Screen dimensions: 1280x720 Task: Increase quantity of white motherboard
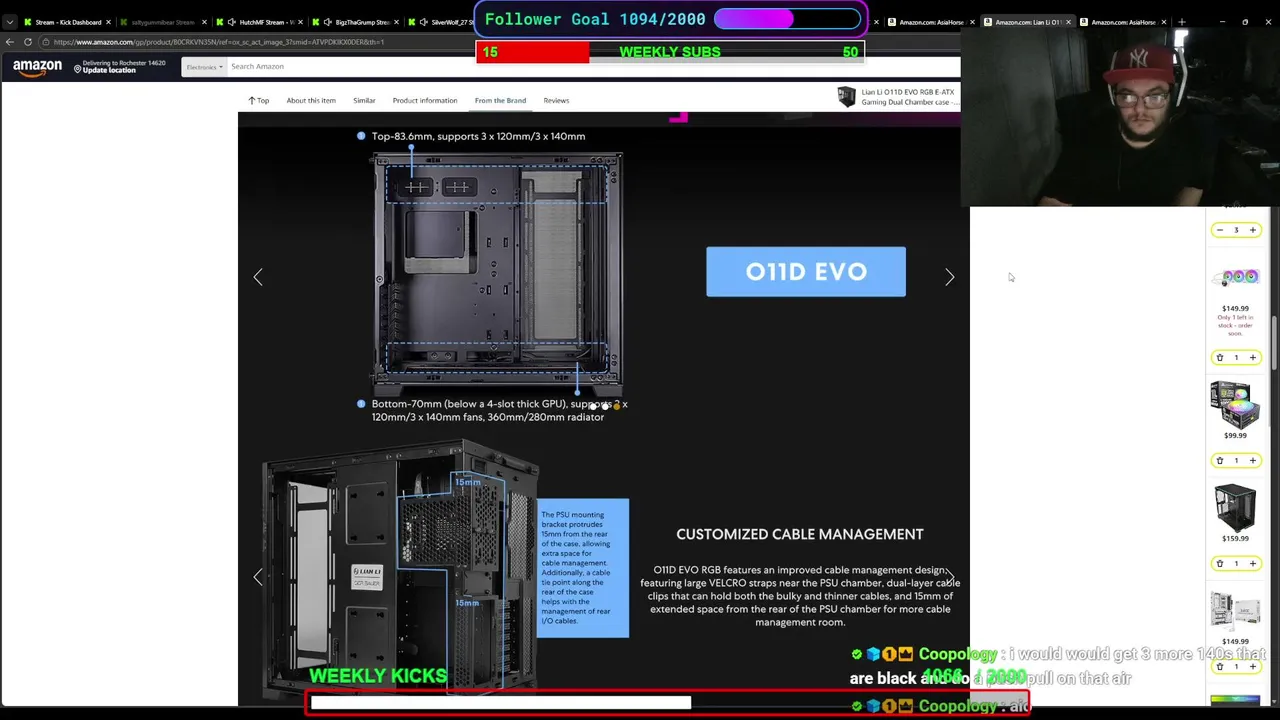tap(1252, 666)
